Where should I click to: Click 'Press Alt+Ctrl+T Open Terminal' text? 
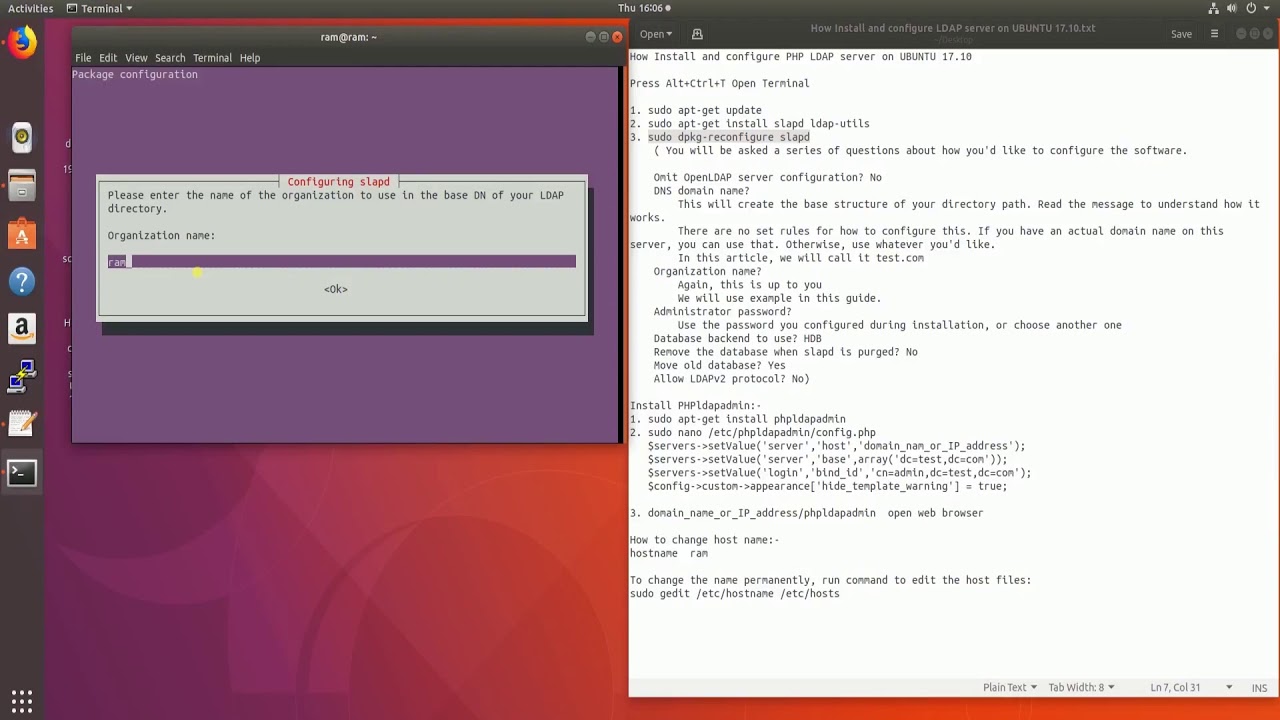click(719, 83)
